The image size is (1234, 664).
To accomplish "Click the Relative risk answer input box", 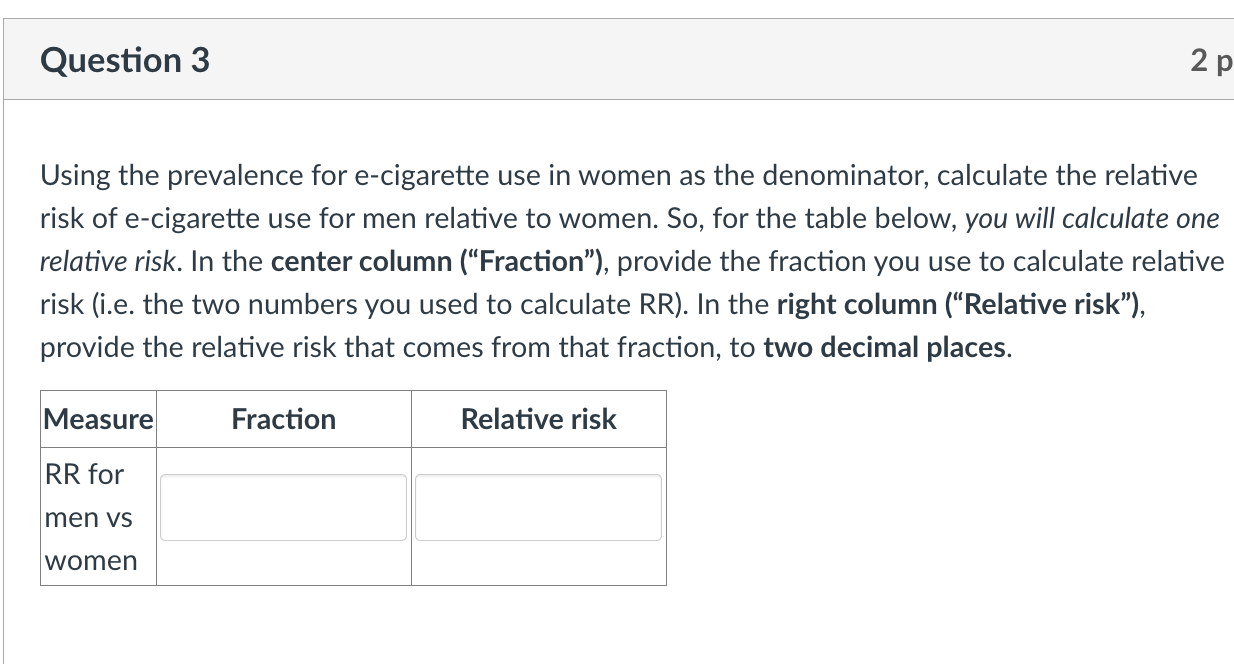I will 538,507.
